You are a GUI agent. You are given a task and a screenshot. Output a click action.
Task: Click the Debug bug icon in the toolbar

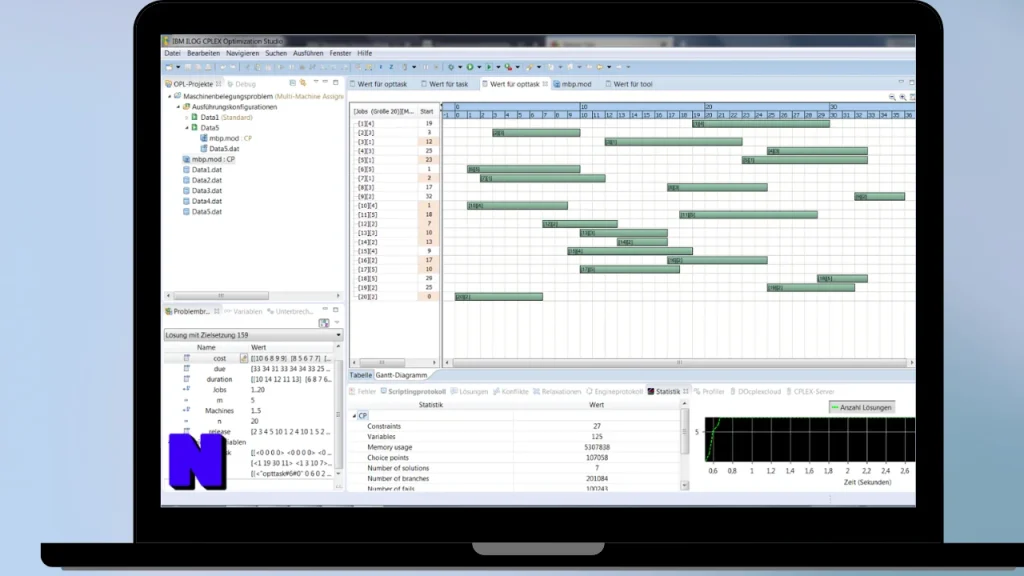pyautogui.click(x=451, y=67)
